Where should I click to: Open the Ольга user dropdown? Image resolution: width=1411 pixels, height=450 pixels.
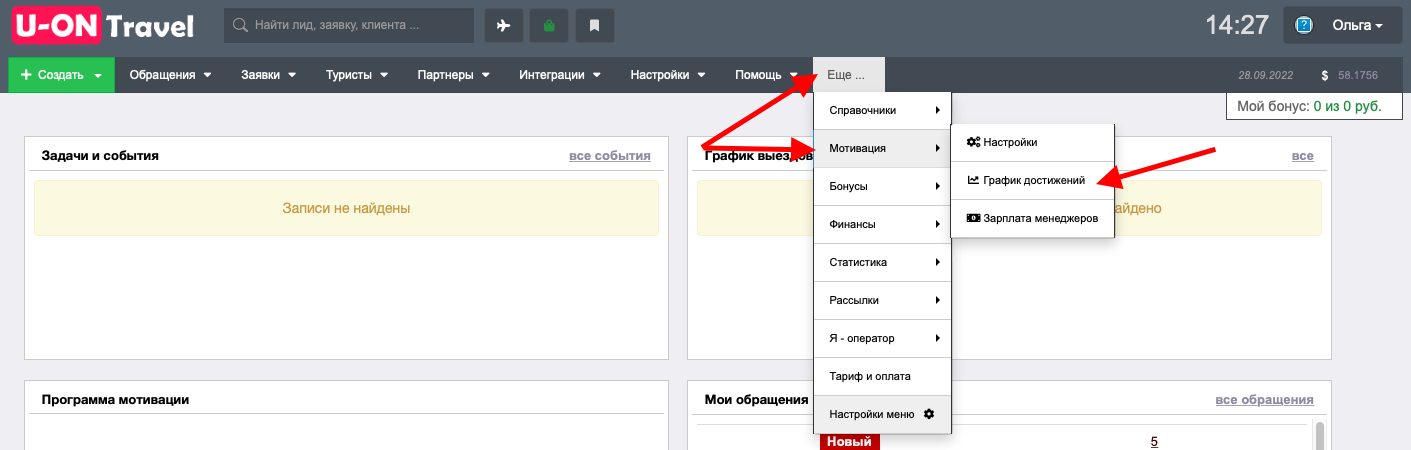(x=1343, y=26)
